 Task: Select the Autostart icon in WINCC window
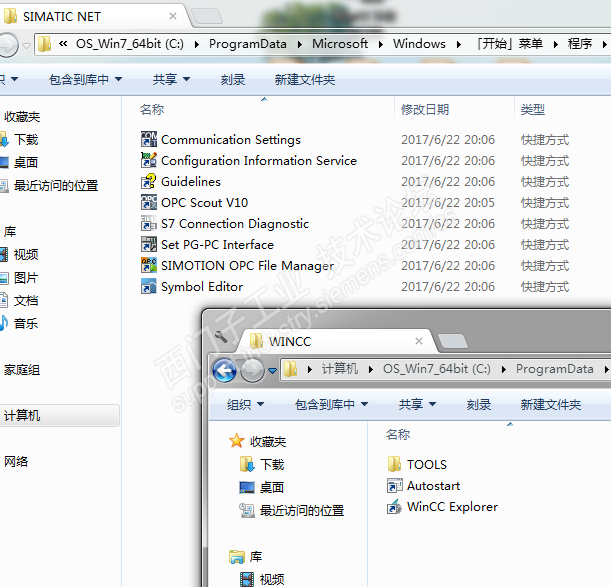394,486
